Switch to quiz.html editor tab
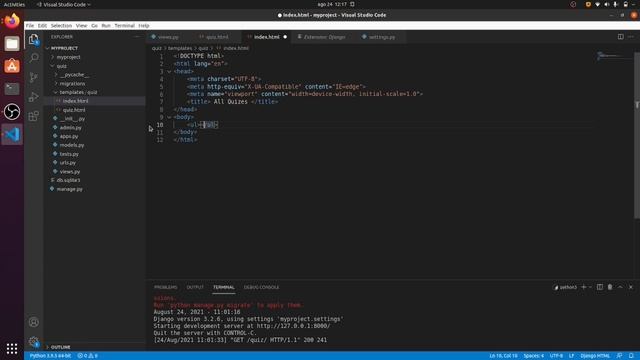 coord(217,37)
